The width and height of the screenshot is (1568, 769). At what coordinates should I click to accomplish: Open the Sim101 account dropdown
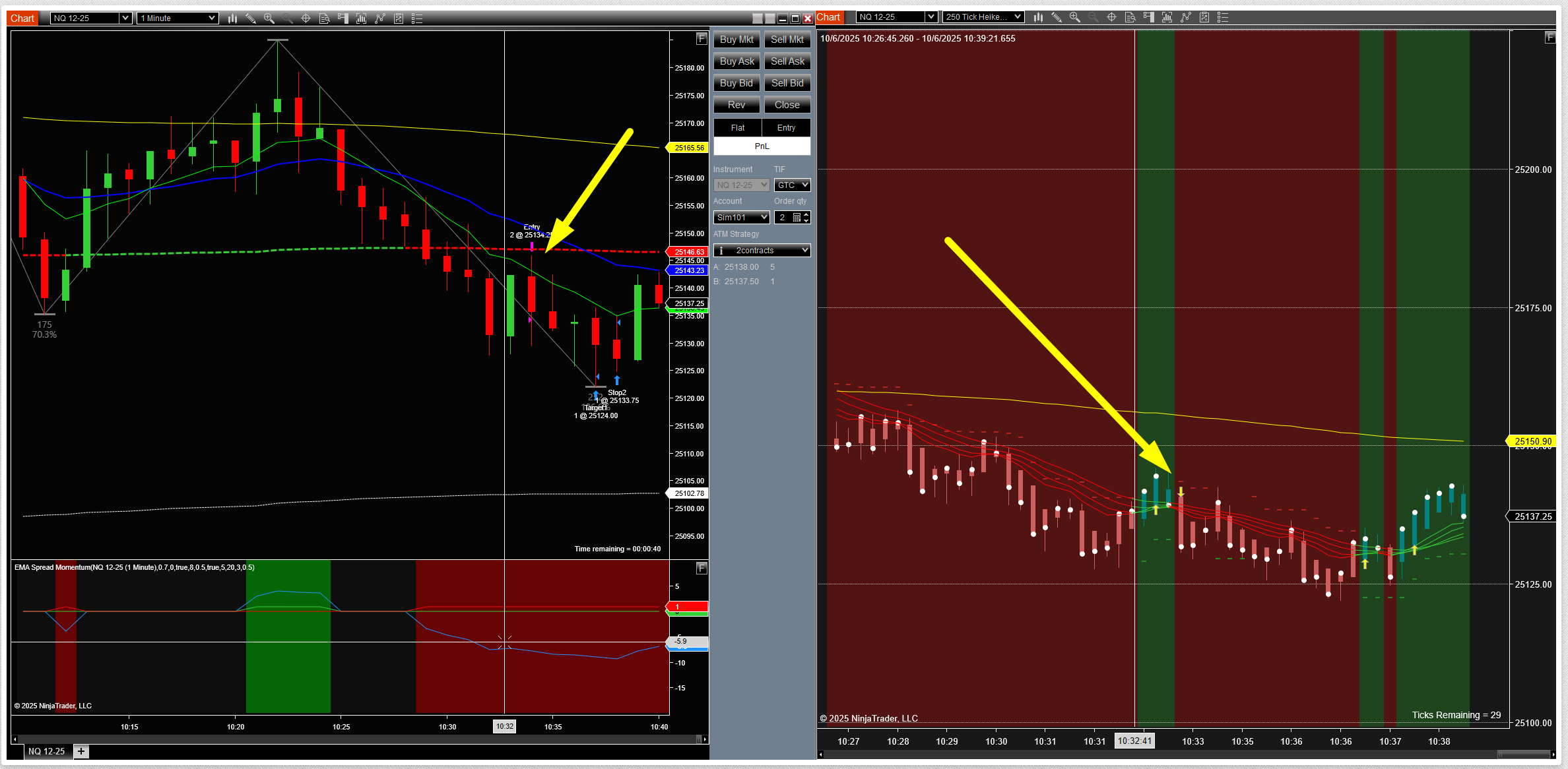pyautogui.click(x=742, y=218)
